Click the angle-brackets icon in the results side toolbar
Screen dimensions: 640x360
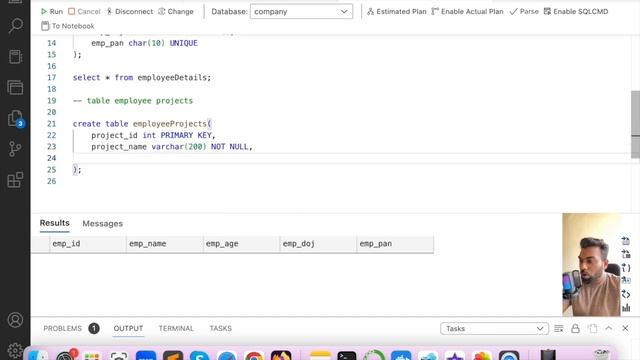coord(626,294)
